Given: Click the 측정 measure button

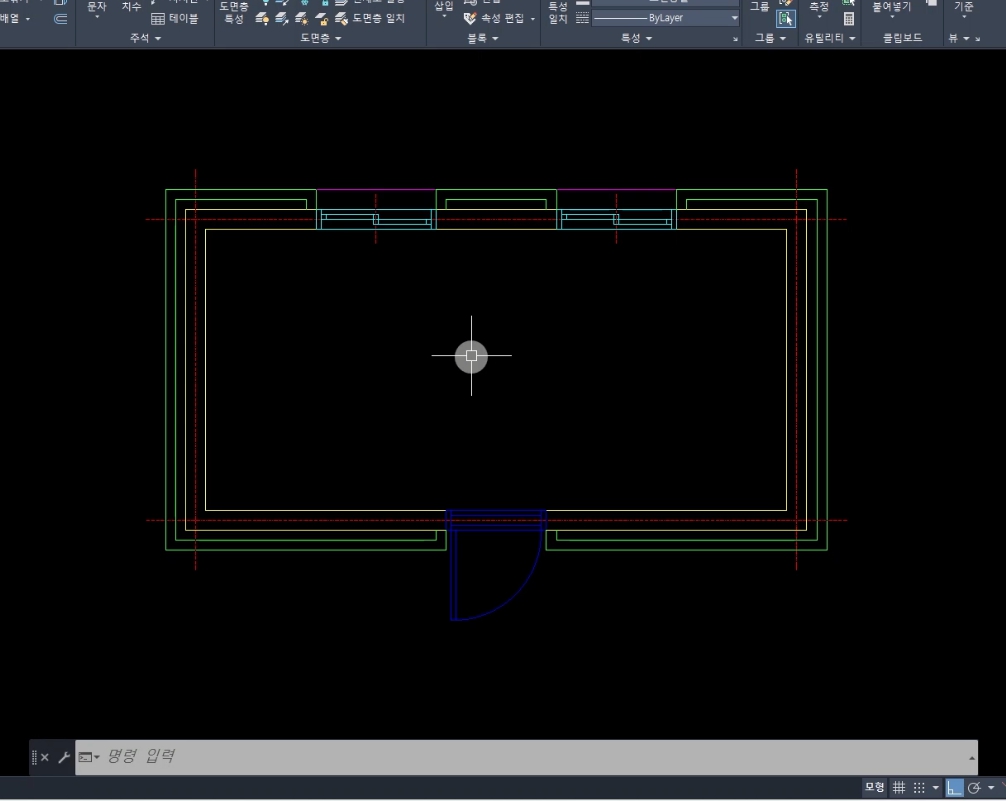Looking at the screenshot, I should [818, 8].
